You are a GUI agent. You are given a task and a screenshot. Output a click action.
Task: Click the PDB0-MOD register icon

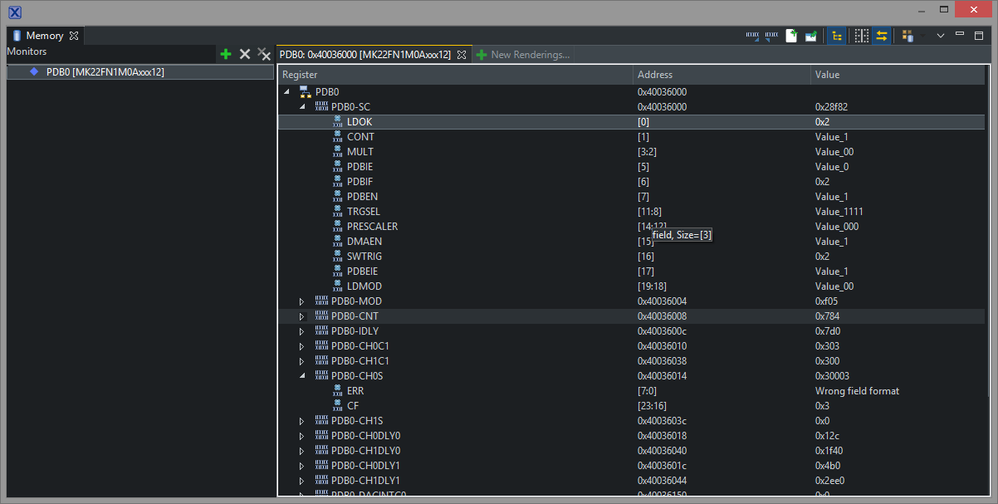click(x=321, y=301)
